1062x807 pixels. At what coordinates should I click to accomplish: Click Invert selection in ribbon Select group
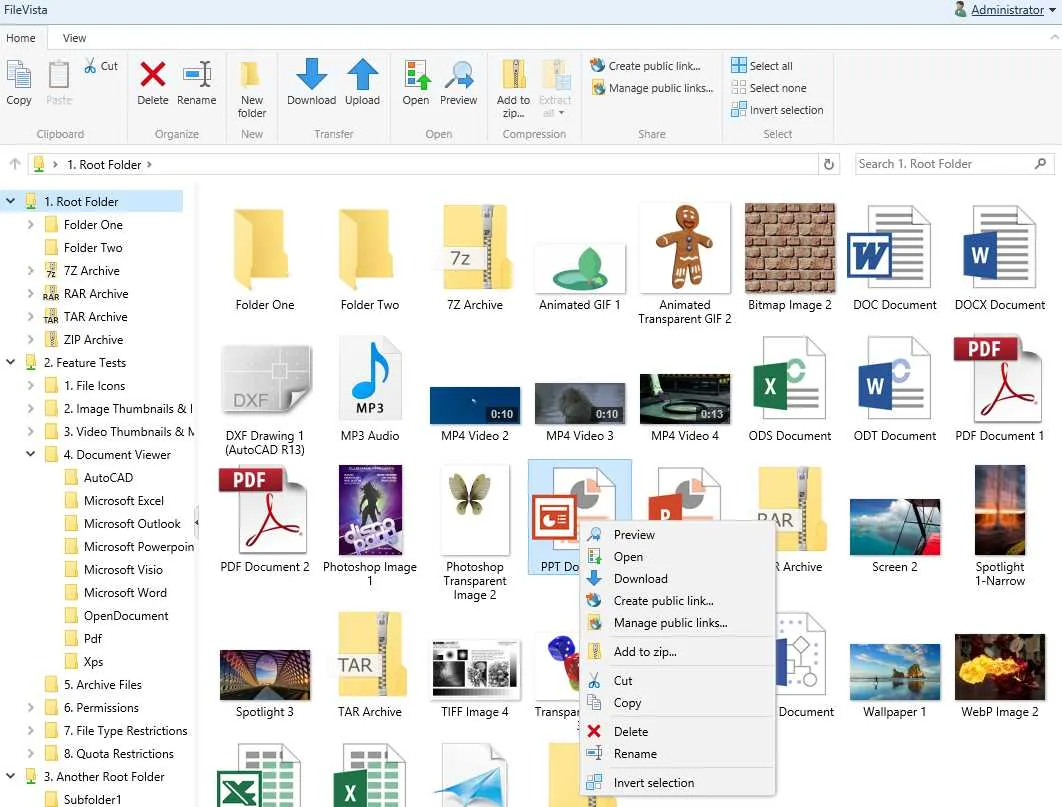[x=778, y=110]
